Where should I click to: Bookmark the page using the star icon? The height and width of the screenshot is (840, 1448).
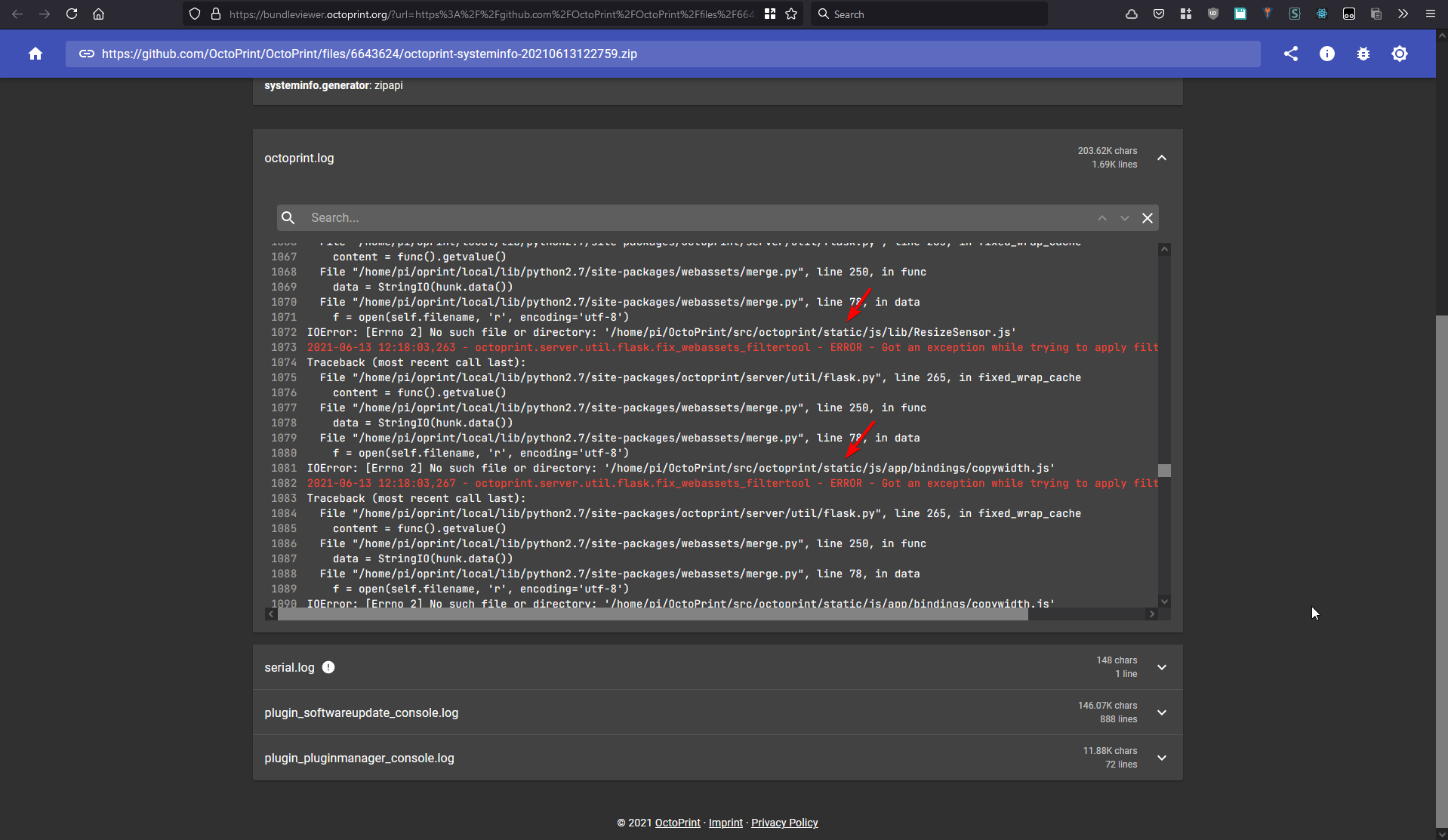click(x=791, y=14)
